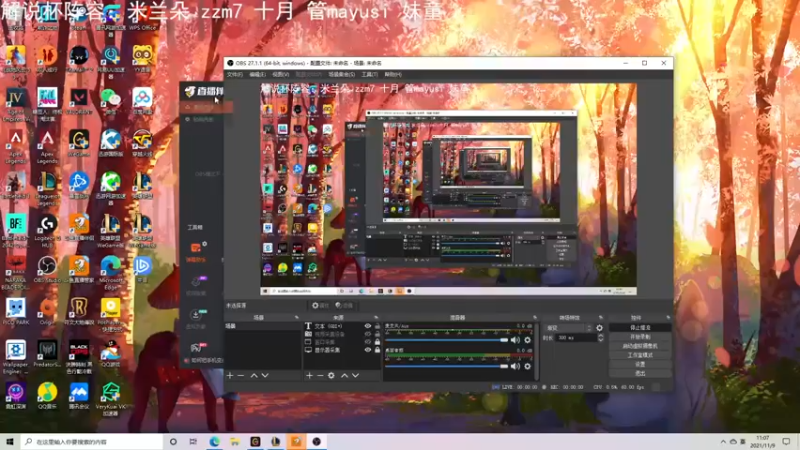Move the scene up in the Scenes panel

coord(254,376)
